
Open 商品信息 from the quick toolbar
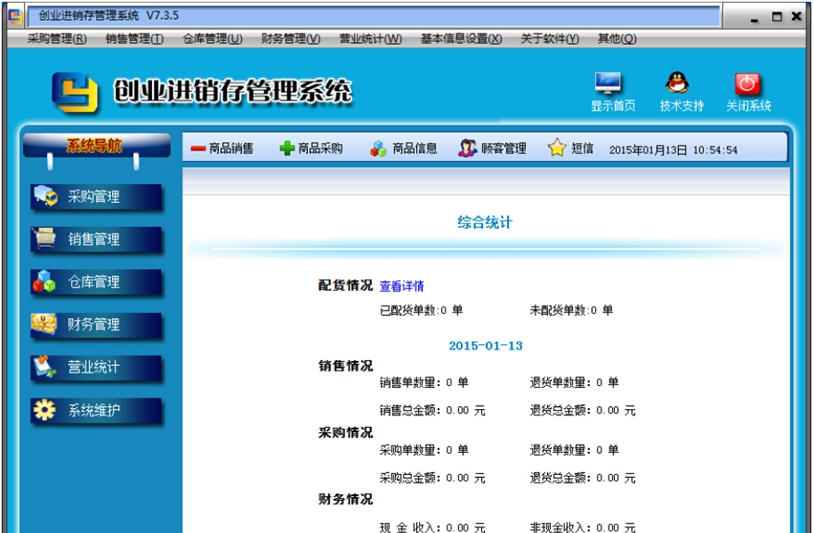403,148
